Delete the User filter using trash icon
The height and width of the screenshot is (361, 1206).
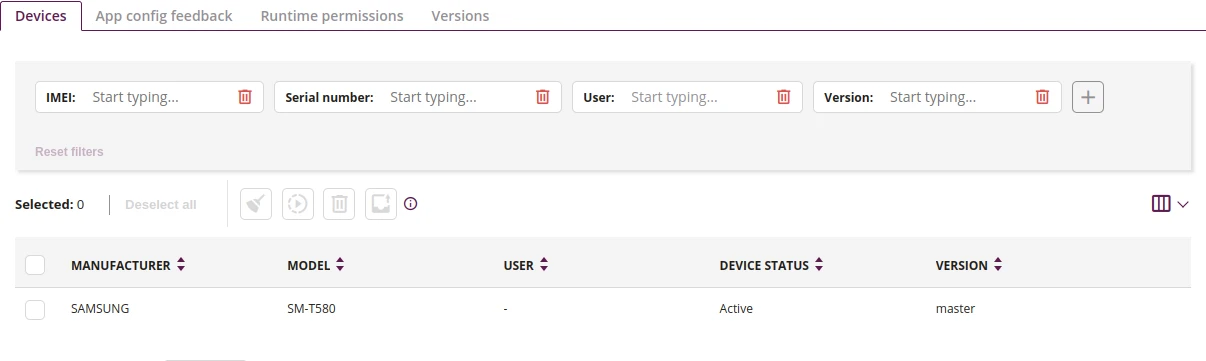(784, 97)
